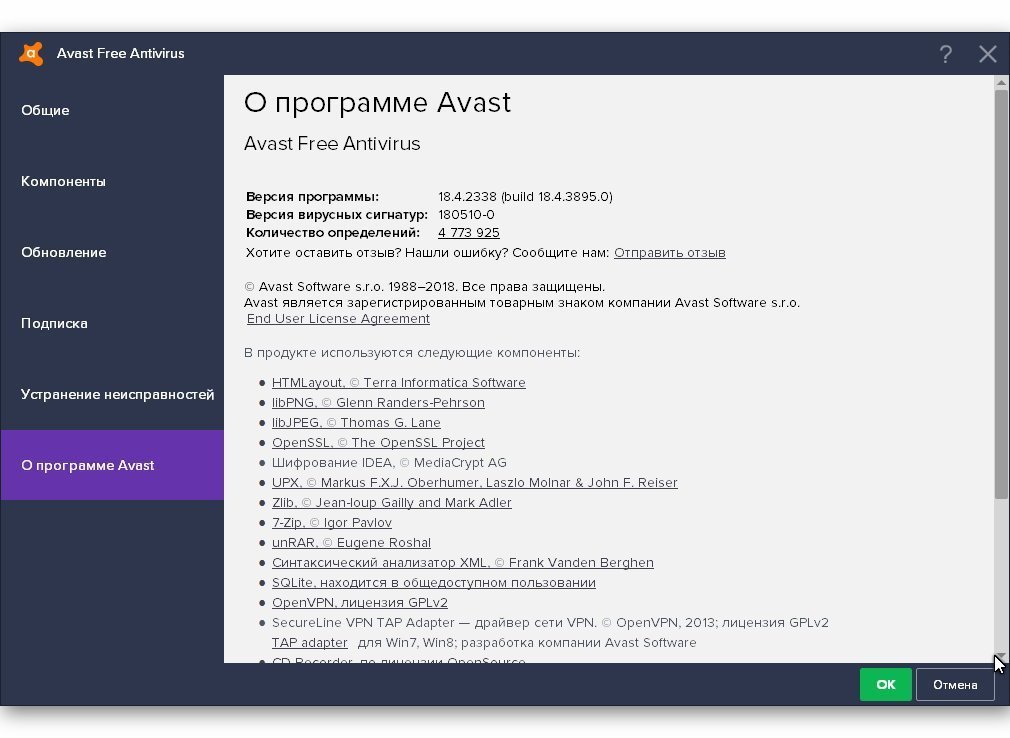Click the program version 18.4.2338 text

[525, 196]
